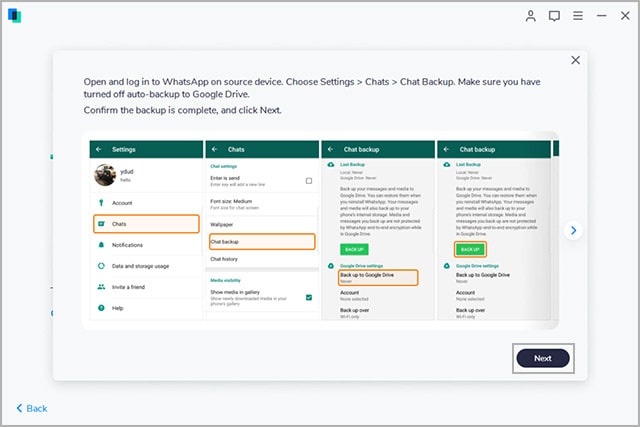Minimize the application window
This screenshot has height=427, width=640.
tap(601, 16)
